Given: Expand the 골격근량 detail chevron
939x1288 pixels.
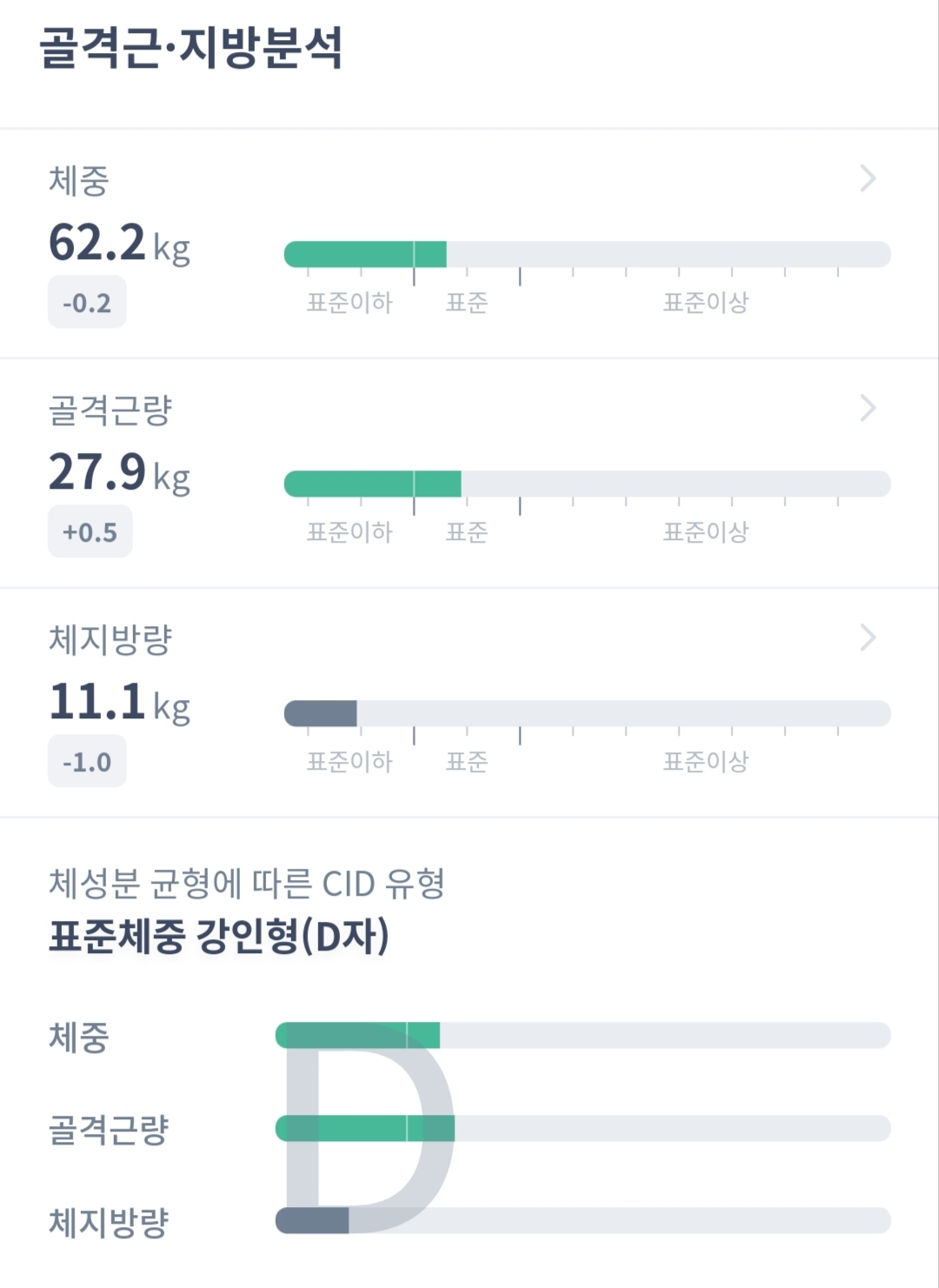Looking at the screenshot, I should [868, 408].
